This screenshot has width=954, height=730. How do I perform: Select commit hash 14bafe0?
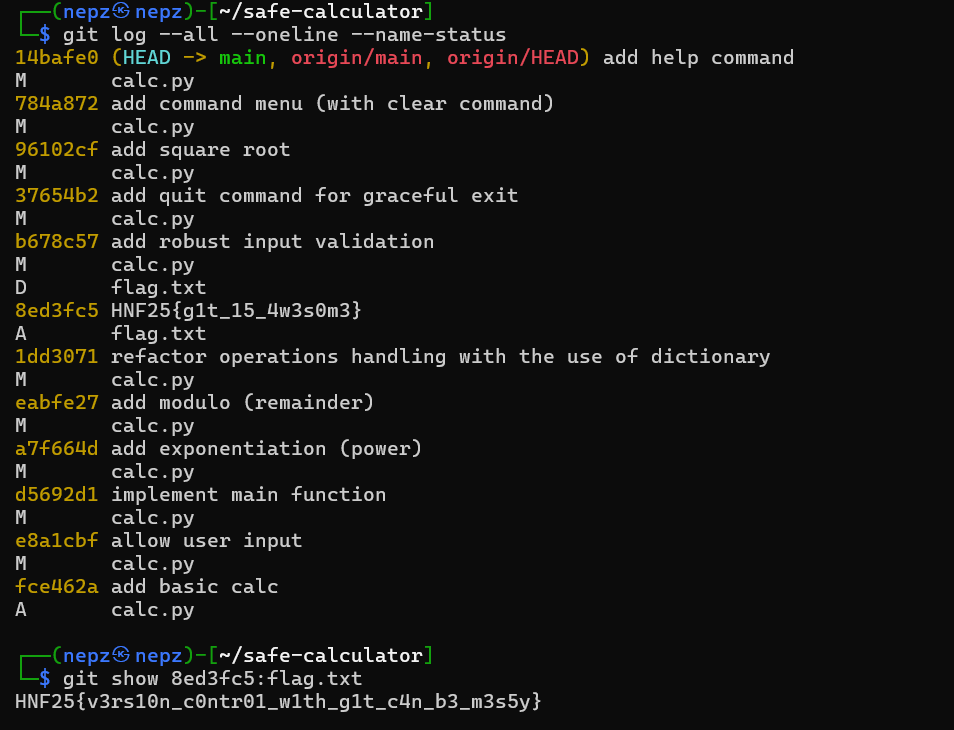tap(57, 58)
